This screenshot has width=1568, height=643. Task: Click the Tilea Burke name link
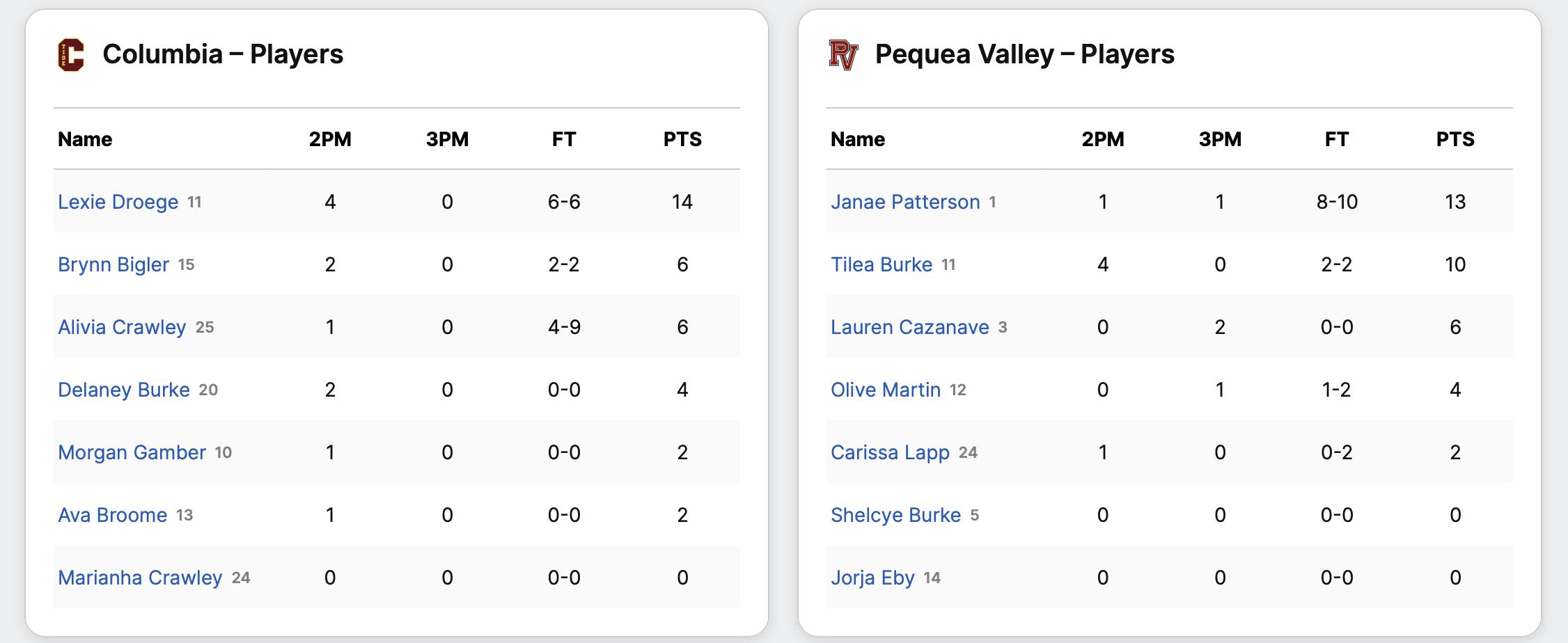(881, 264)
